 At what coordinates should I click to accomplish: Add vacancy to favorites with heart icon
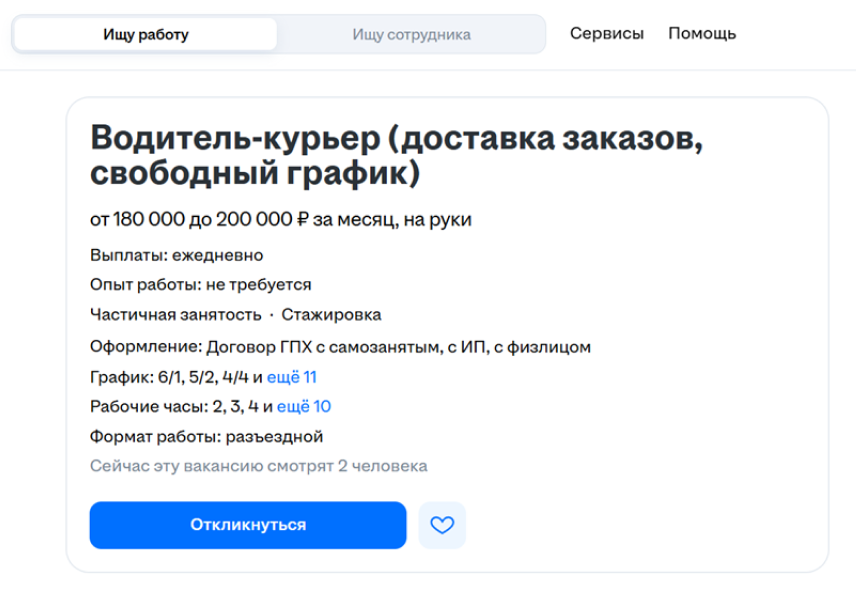442,525
